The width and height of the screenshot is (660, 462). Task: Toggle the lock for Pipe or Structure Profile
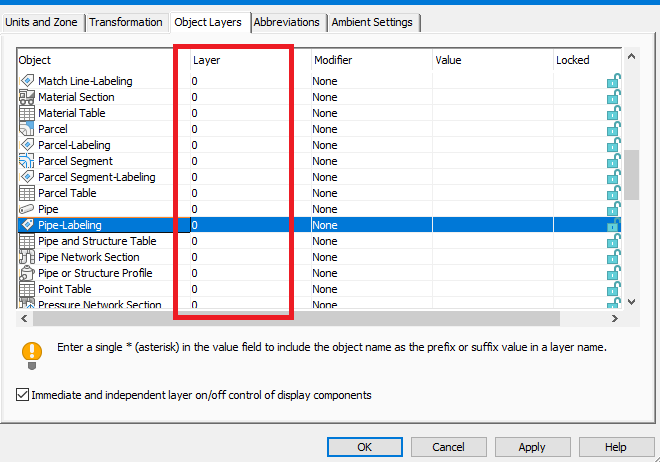click(x=613, y=273)
